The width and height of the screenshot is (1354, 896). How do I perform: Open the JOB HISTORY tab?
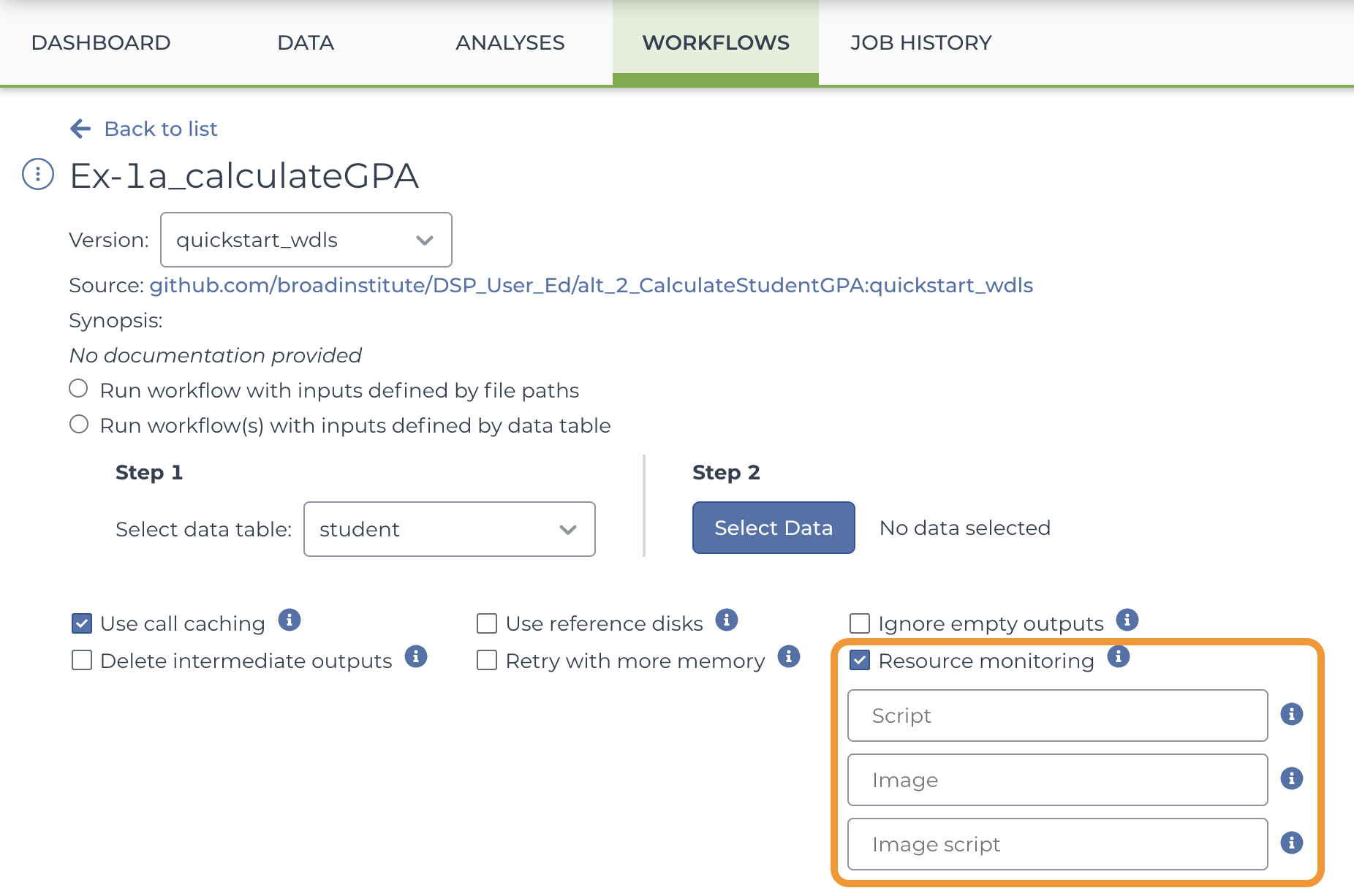coord(921,42)
